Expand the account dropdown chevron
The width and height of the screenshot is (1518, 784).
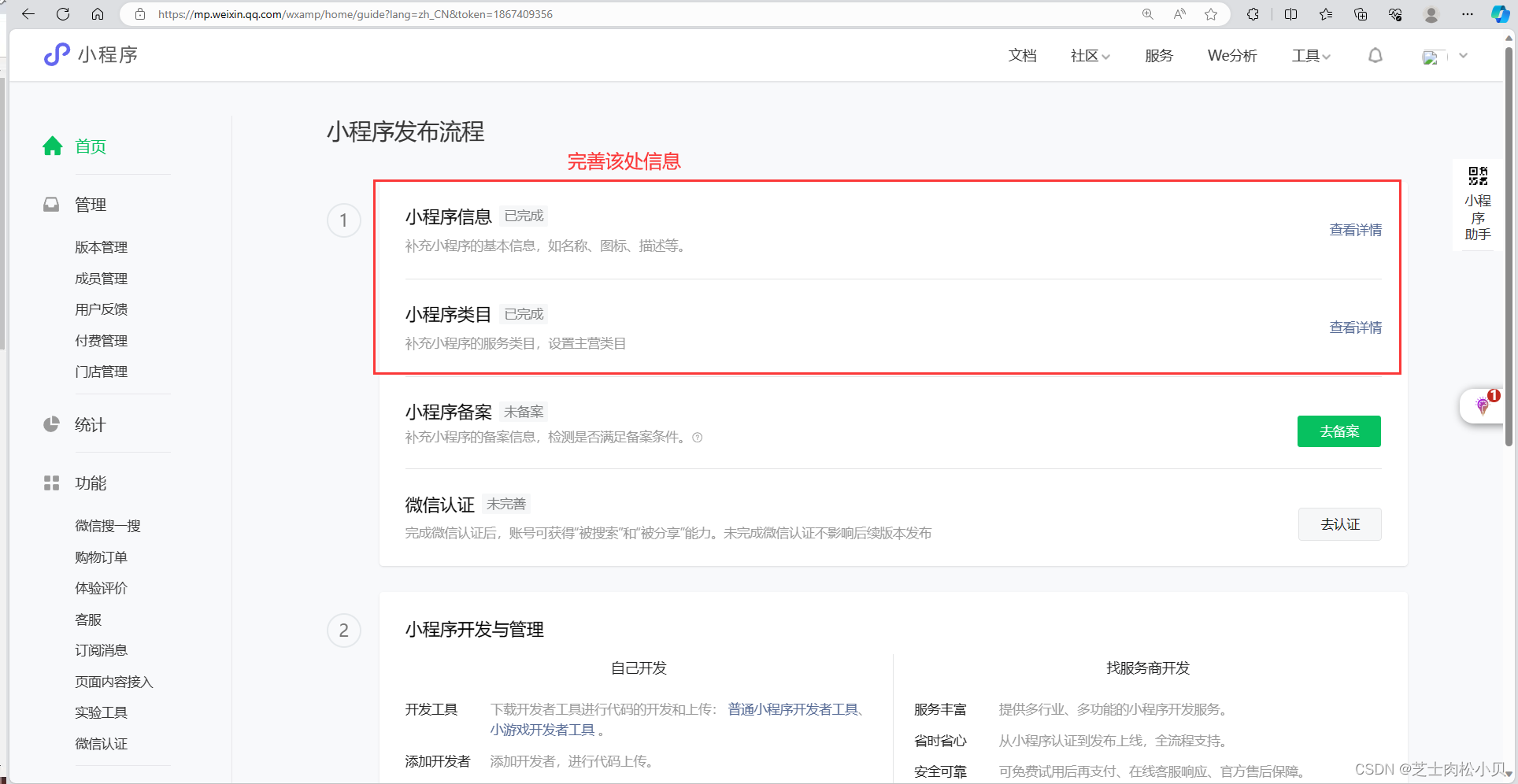coord(1464,56)
